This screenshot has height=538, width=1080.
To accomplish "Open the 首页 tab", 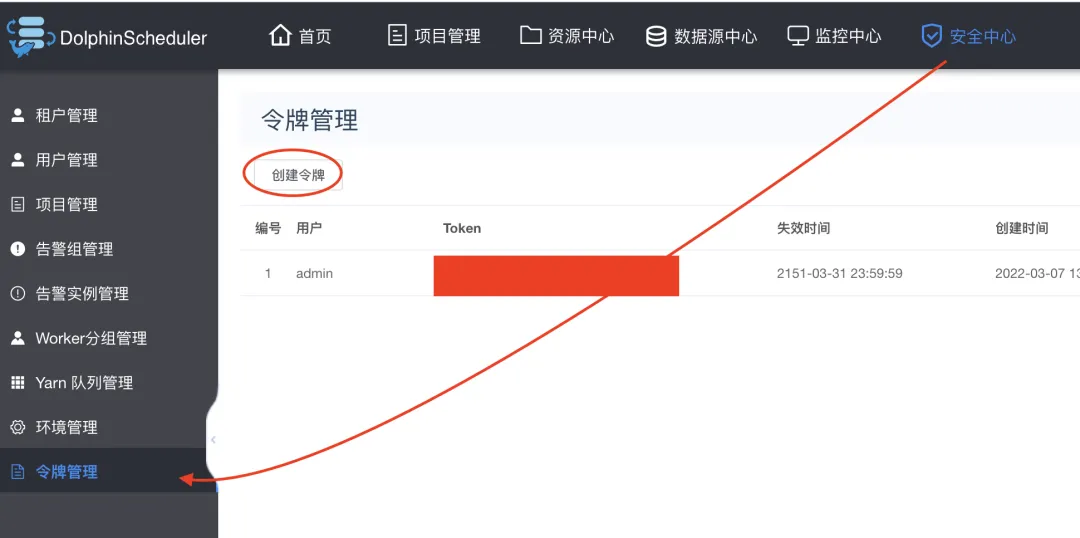I will (x=300, y=36).
